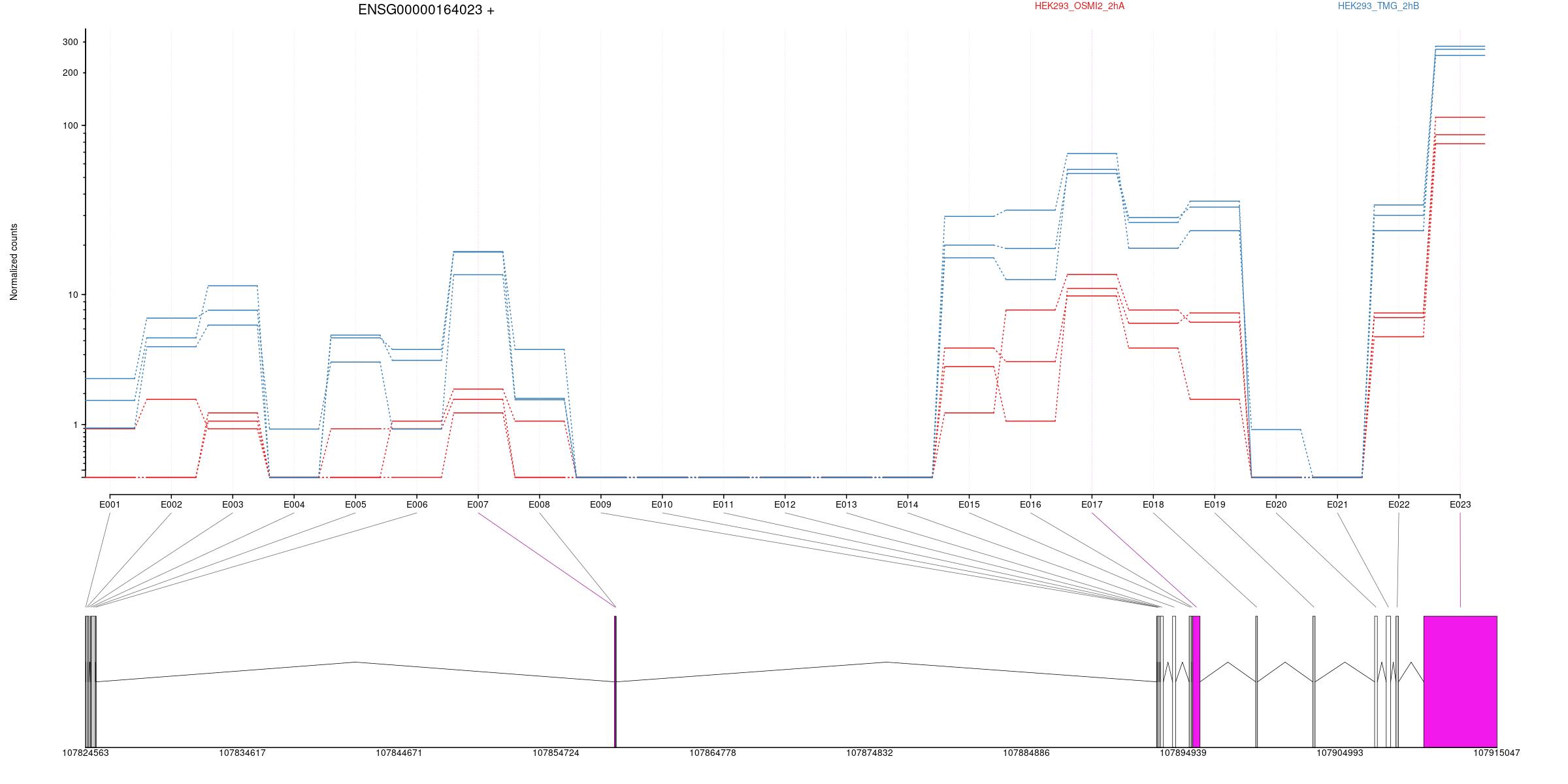
Task: Click the highest blue line above E007
Action: click(478, 251)
